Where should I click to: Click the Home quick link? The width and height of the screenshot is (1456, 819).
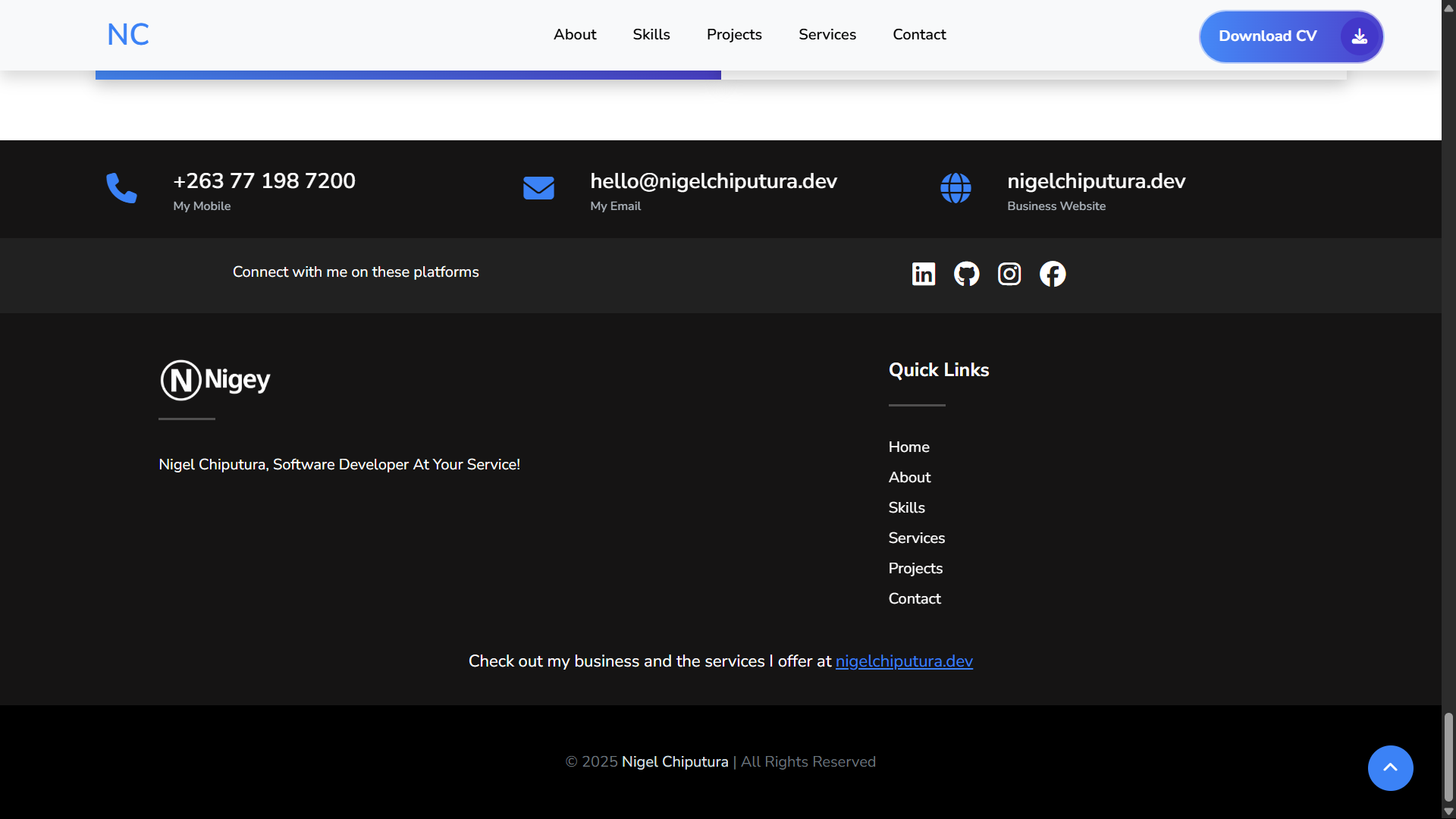click(x=908, y=447)
